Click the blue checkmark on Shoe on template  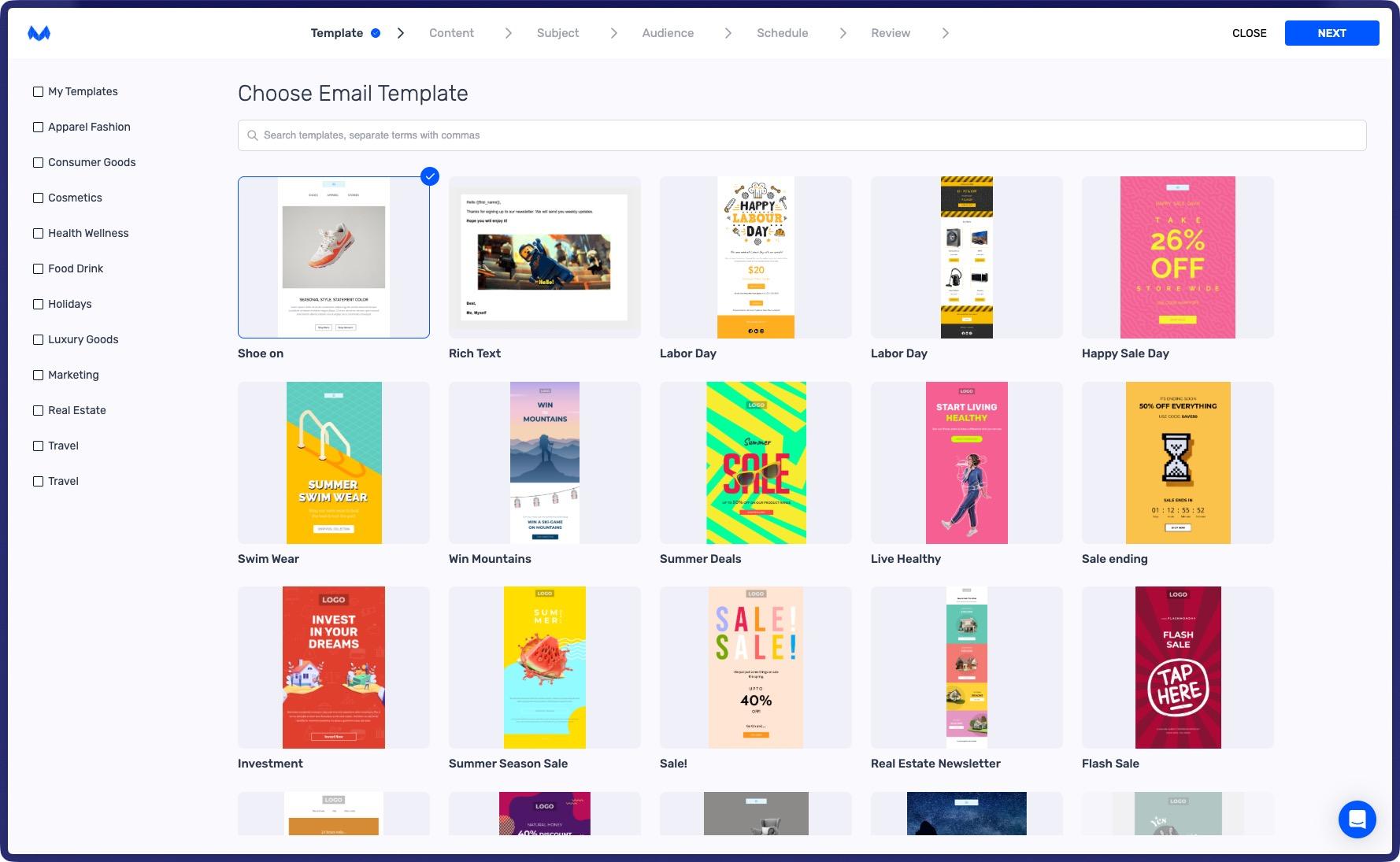pyautogui.click(x=430, y=176)
